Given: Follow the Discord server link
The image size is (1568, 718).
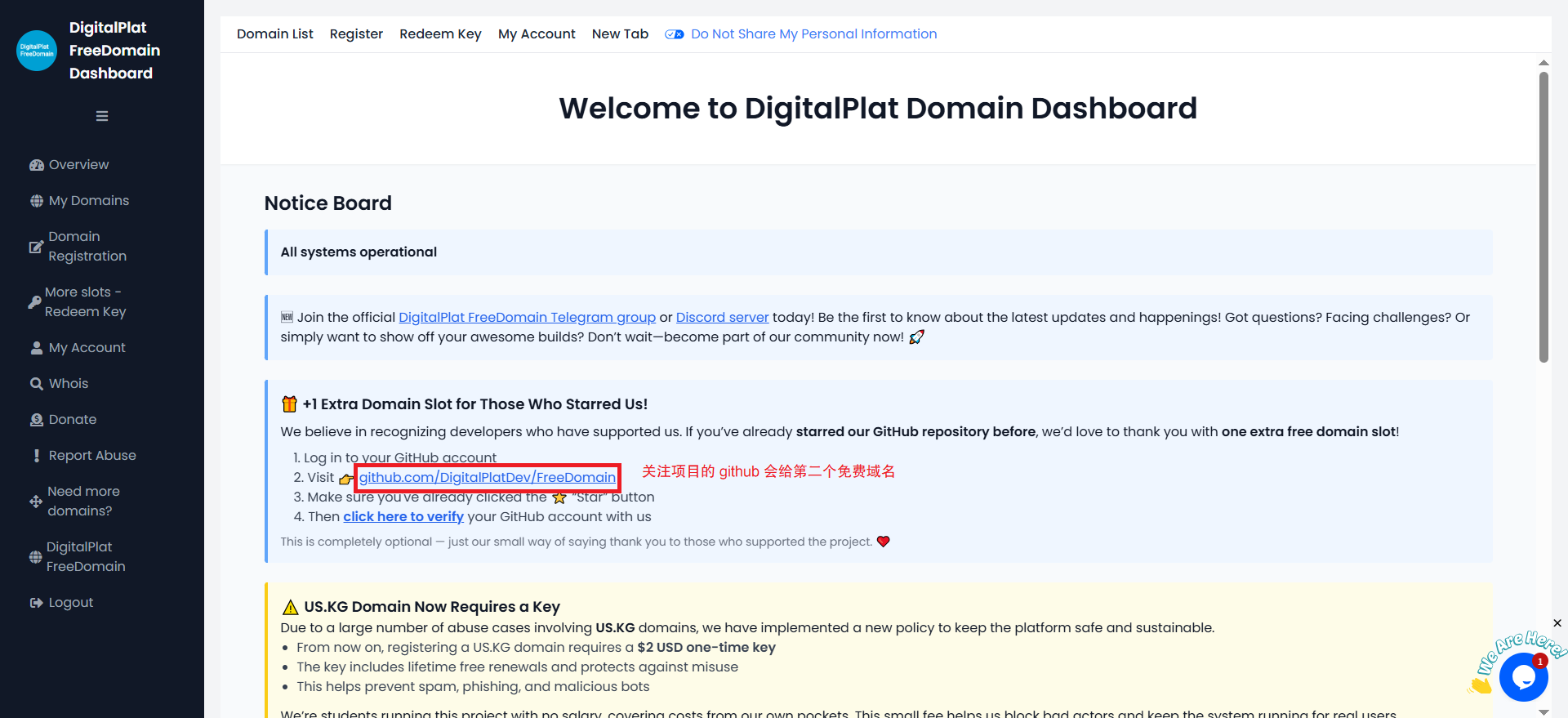Looking at the screenshot, I should coord(722,318).
